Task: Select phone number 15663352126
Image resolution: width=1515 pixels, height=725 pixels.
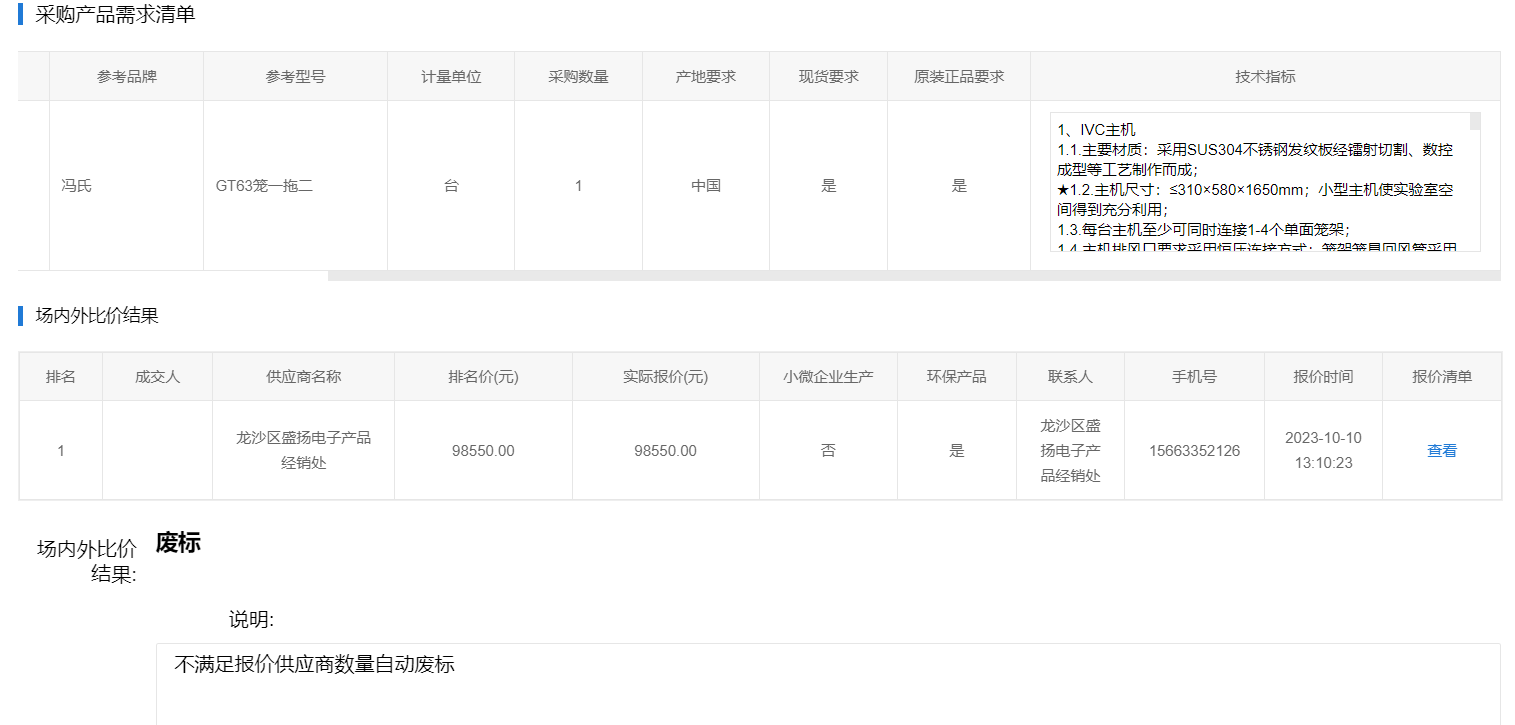Action: [x=1194, y=451]
